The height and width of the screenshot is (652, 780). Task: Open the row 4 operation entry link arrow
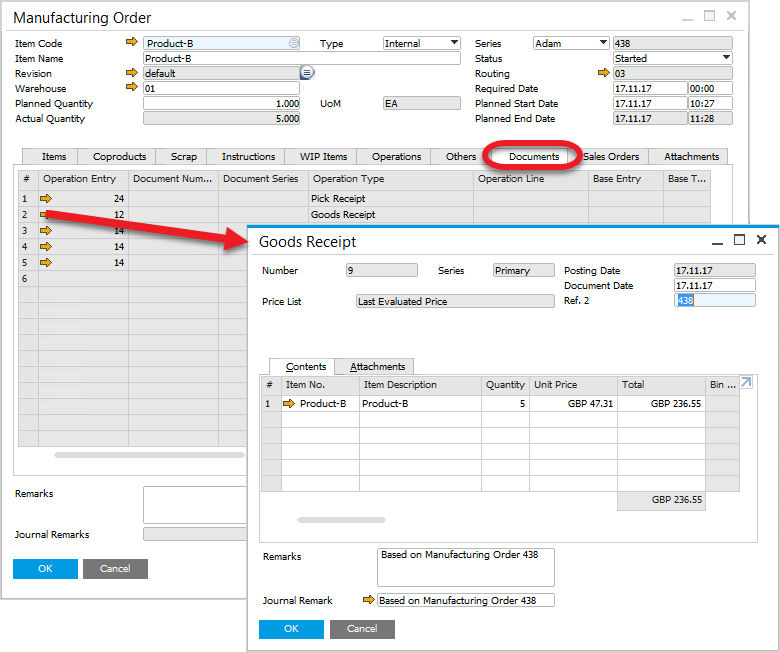click(46, 246)
